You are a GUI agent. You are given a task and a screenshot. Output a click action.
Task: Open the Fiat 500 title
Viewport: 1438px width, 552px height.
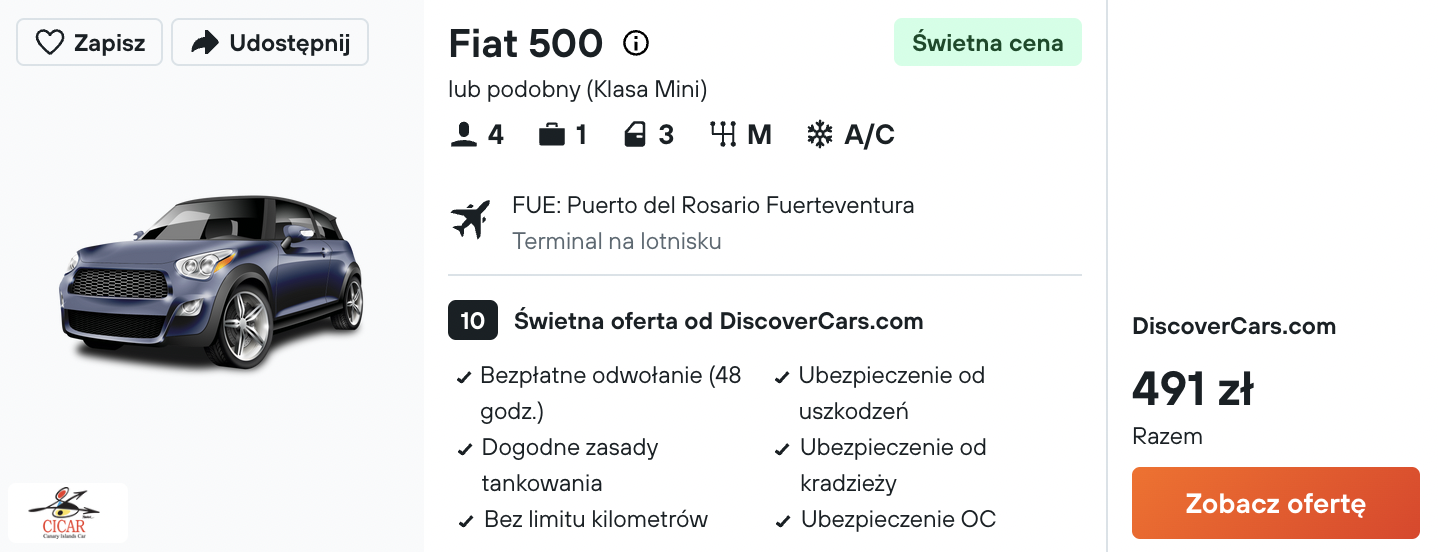[526, 43]
